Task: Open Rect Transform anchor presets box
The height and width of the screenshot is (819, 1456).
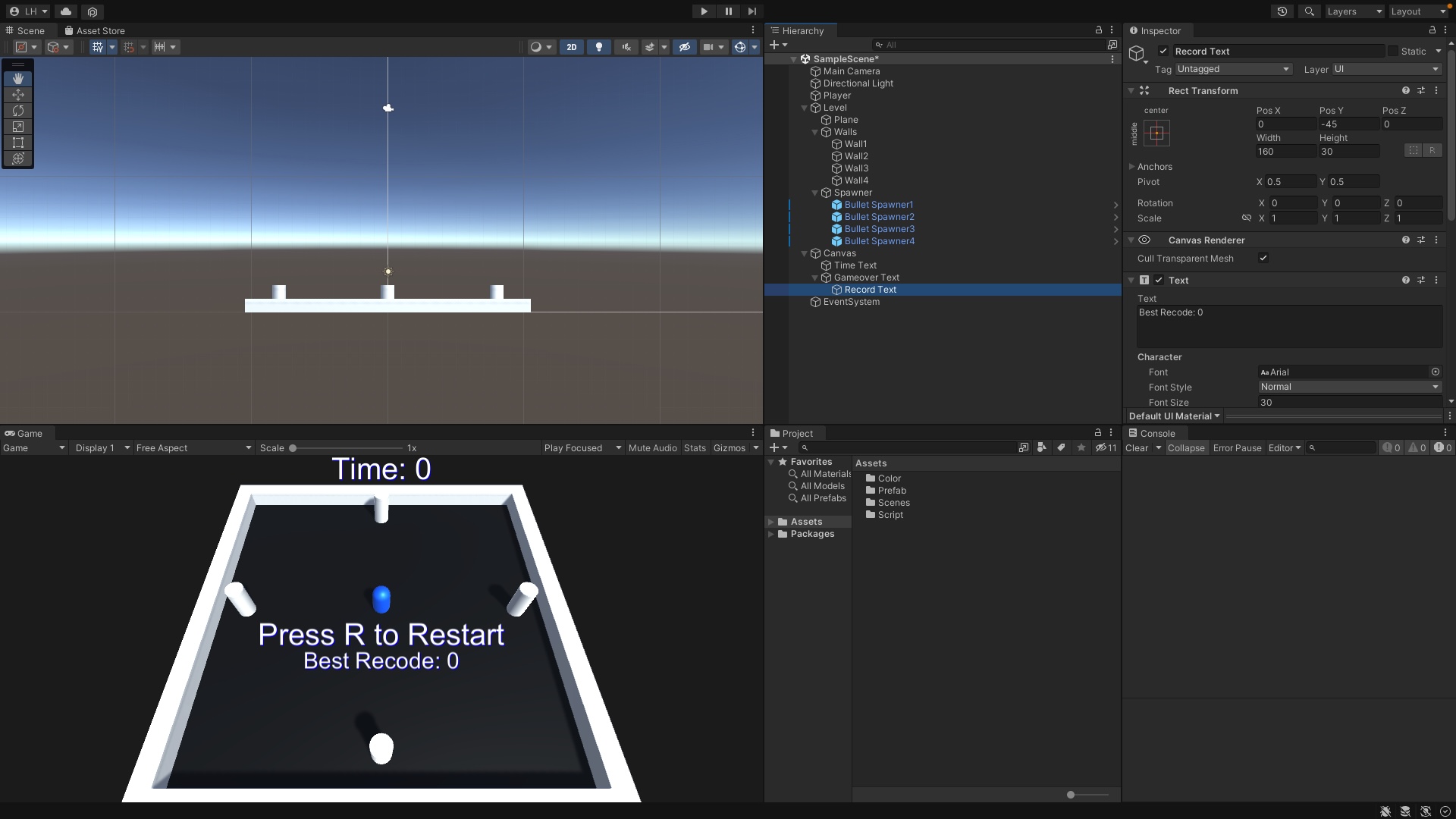Action: [x=1156, y=133]
